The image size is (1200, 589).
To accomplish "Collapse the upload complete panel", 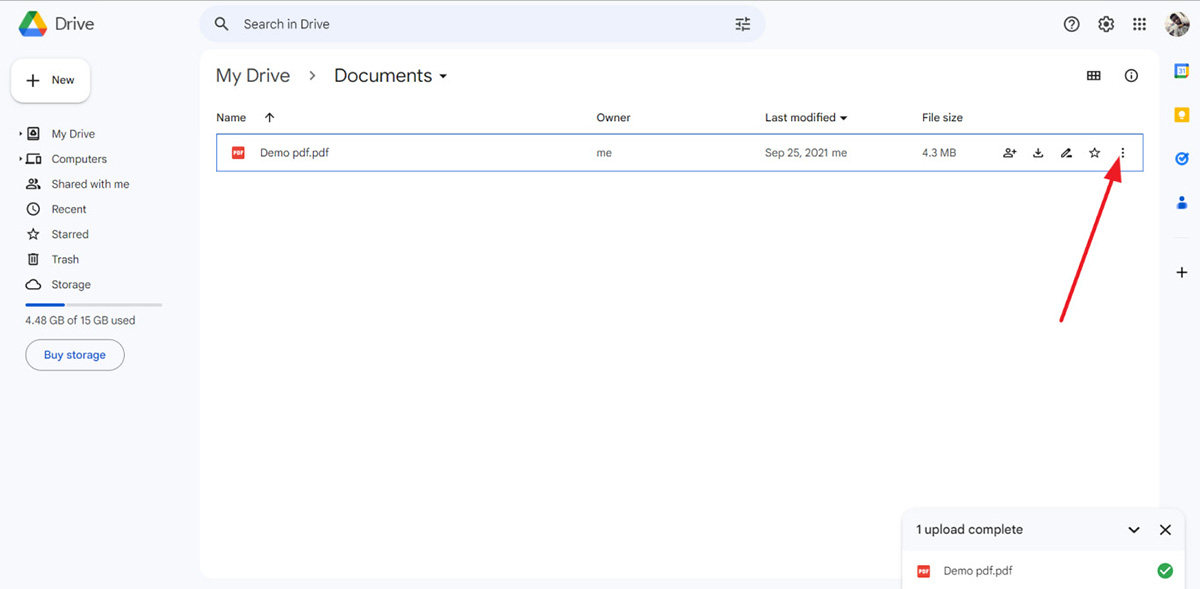I will pyautogui.click(x=1133, y=529).
